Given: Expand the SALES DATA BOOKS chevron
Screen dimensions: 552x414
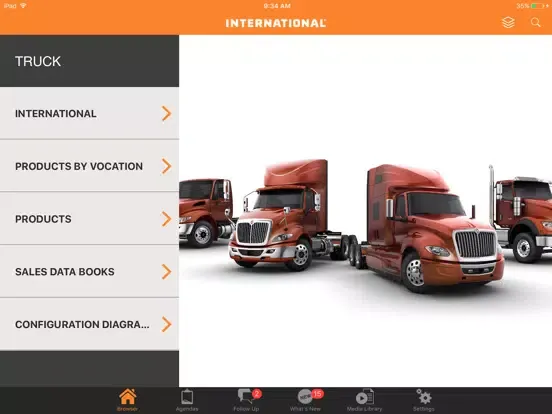Looking at the screenshot, I should click(167, 272).
